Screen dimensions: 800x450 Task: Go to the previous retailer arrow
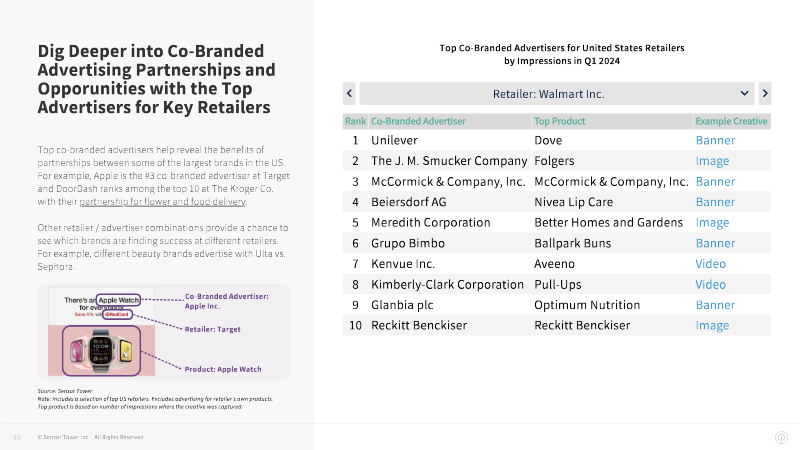tap(349, 93)
